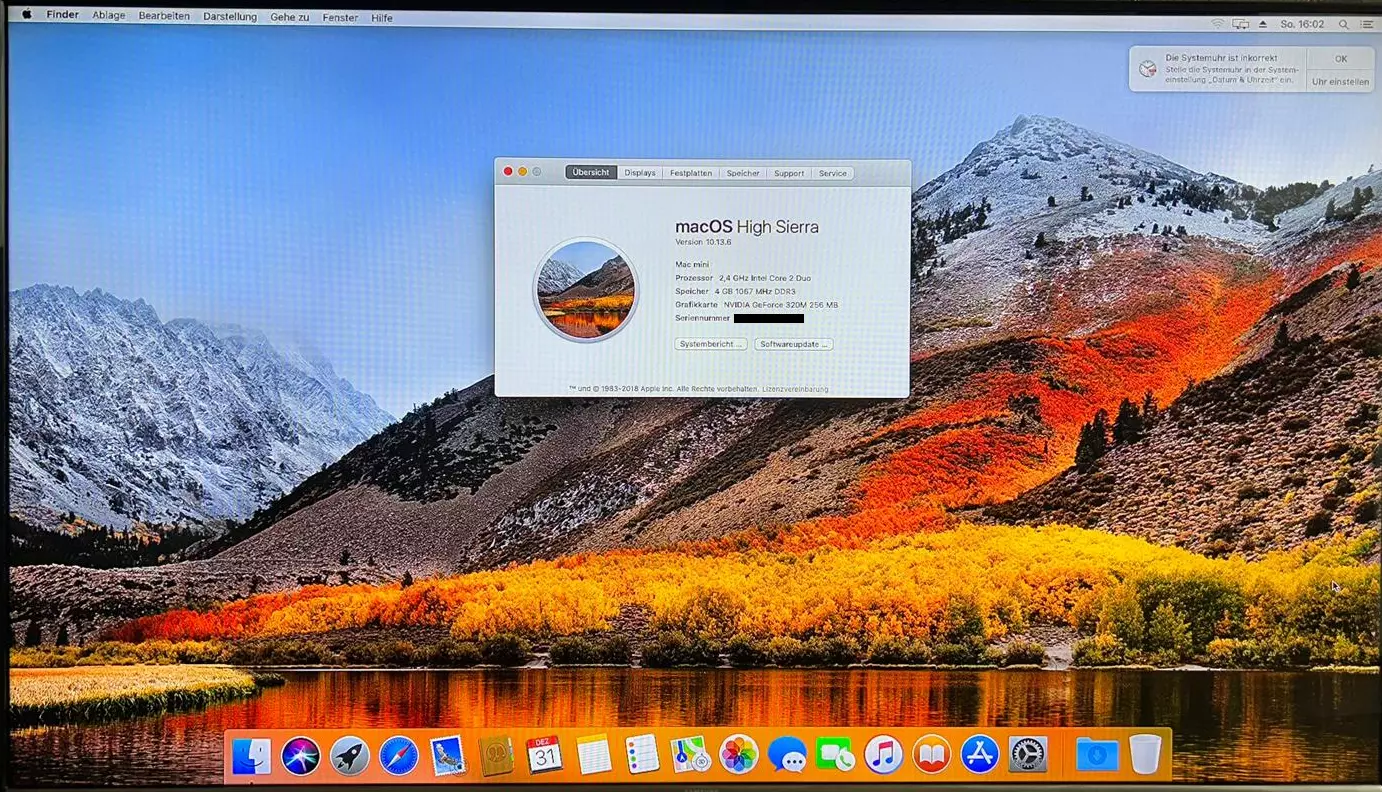This screenshot has height=792, width=1382.
Task: Click the notification's clock icon
Action: point(1148,69)
